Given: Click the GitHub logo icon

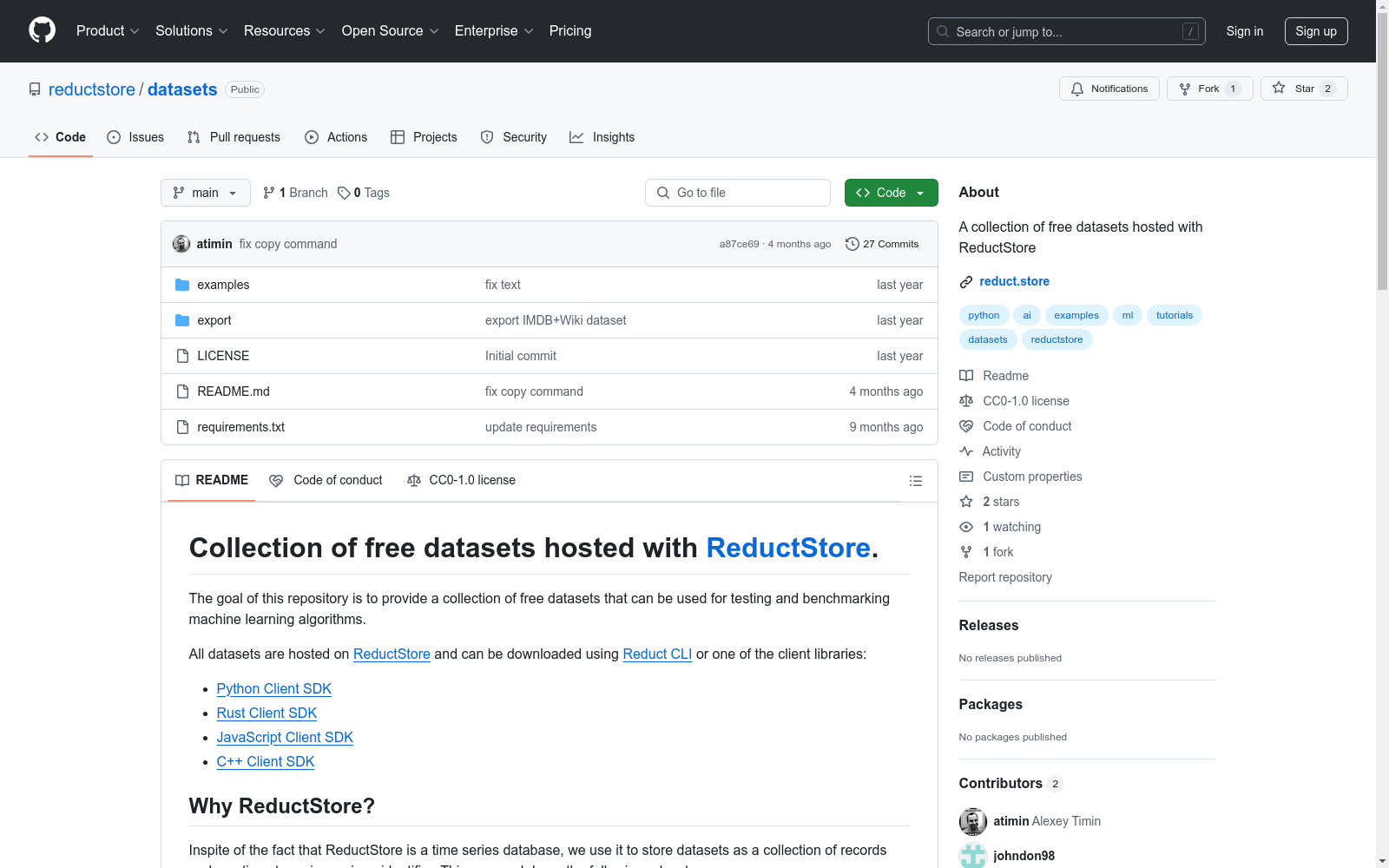Looking at the screenshot, I should coord(42,30).
